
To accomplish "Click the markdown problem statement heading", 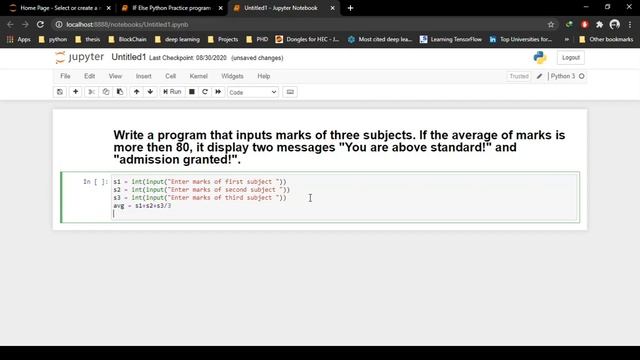I will pos(339,147).
